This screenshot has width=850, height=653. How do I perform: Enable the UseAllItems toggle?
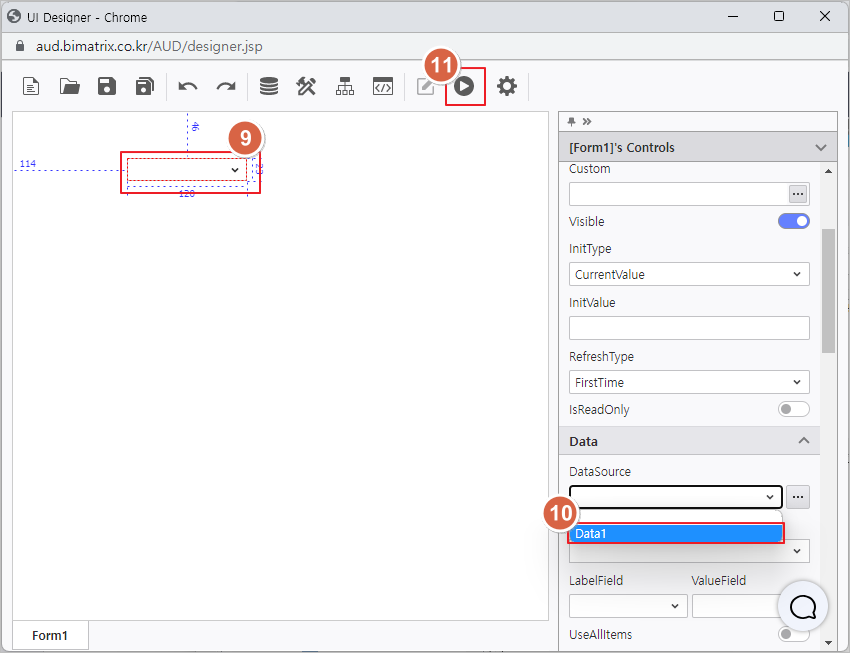click(x=793, y=634)
